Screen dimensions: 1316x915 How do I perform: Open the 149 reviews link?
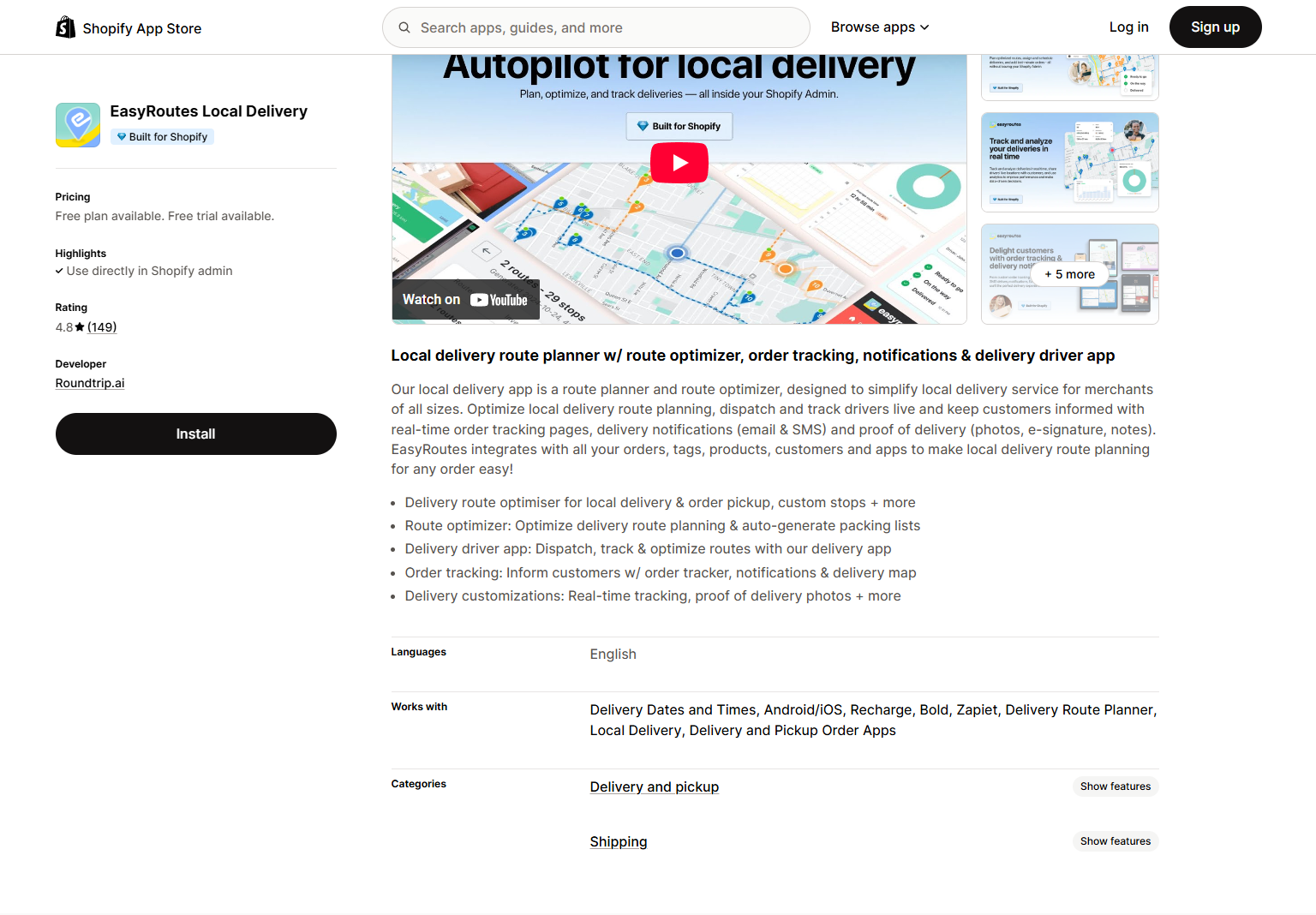[x=102, y=327]
